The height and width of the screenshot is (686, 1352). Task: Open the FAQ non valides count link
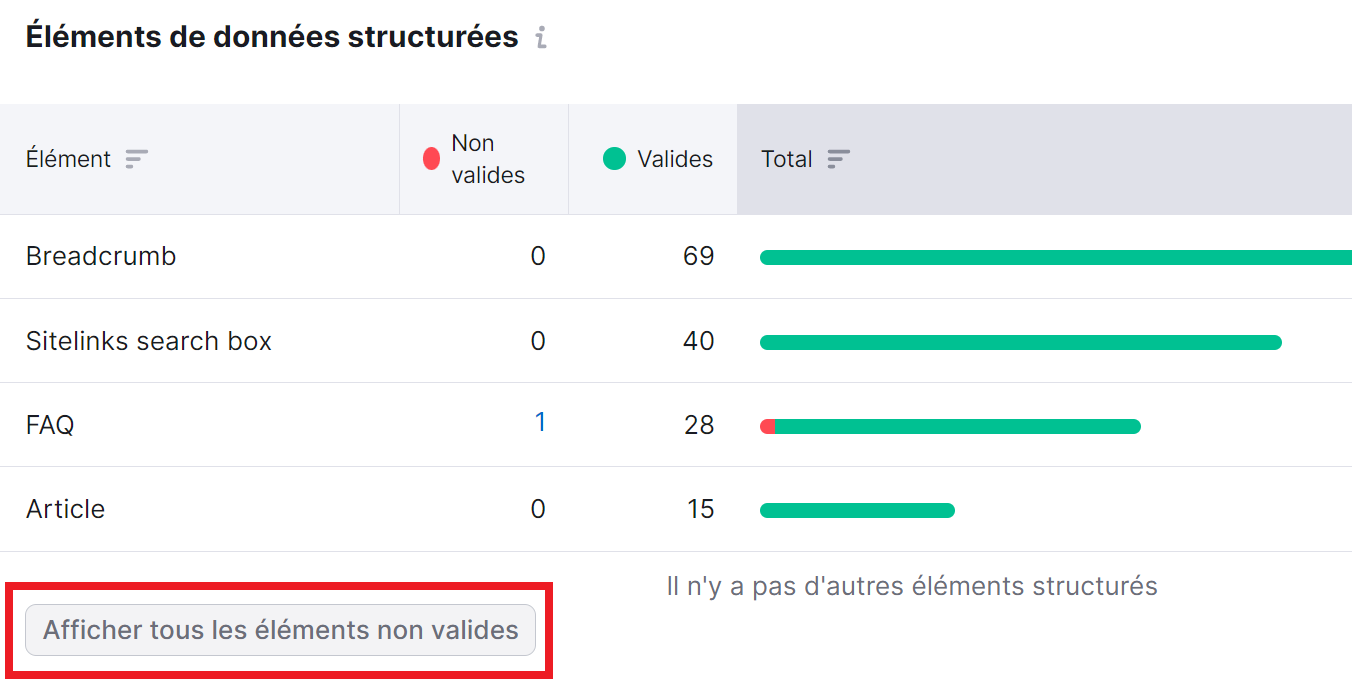click(541, 422)
